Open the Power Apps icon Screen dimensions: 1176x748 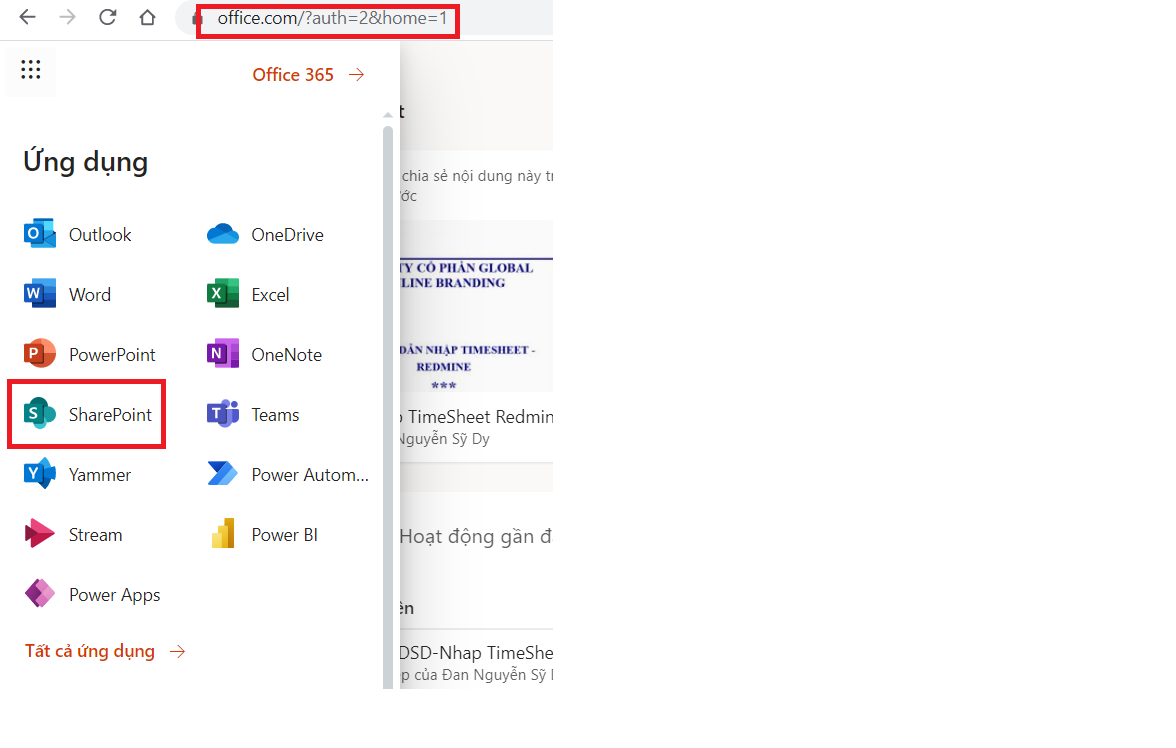click(x=40, y=594)
